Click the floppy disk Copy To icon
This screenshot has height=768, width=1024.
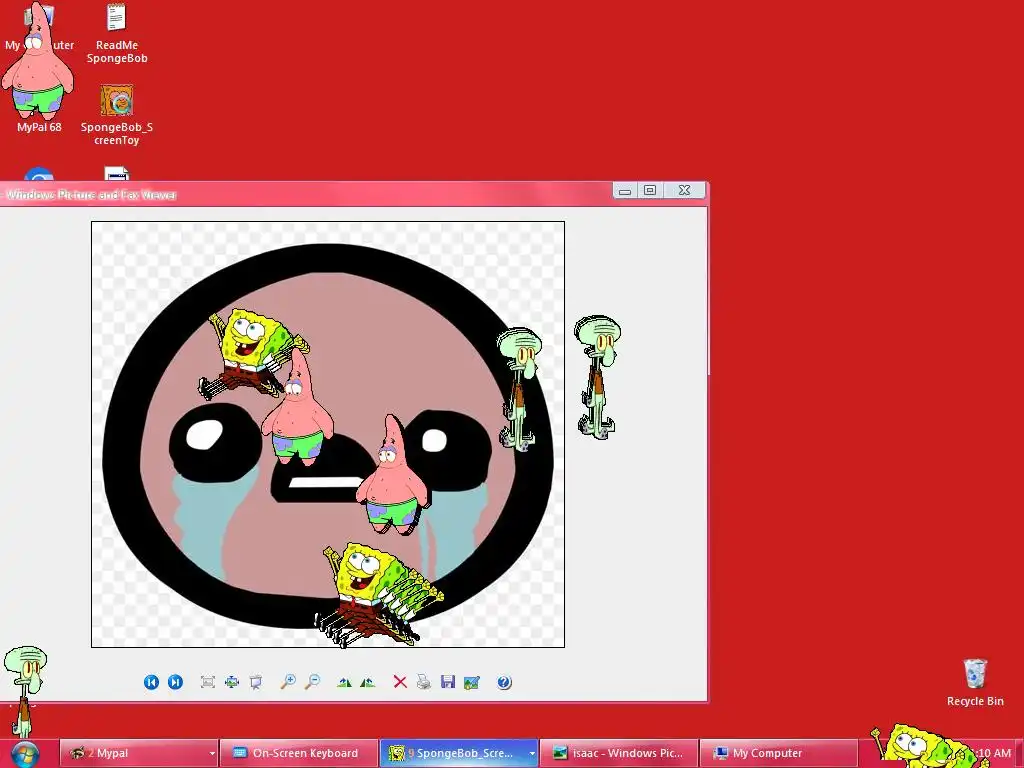pyautogui.click(x=448, y=682)
